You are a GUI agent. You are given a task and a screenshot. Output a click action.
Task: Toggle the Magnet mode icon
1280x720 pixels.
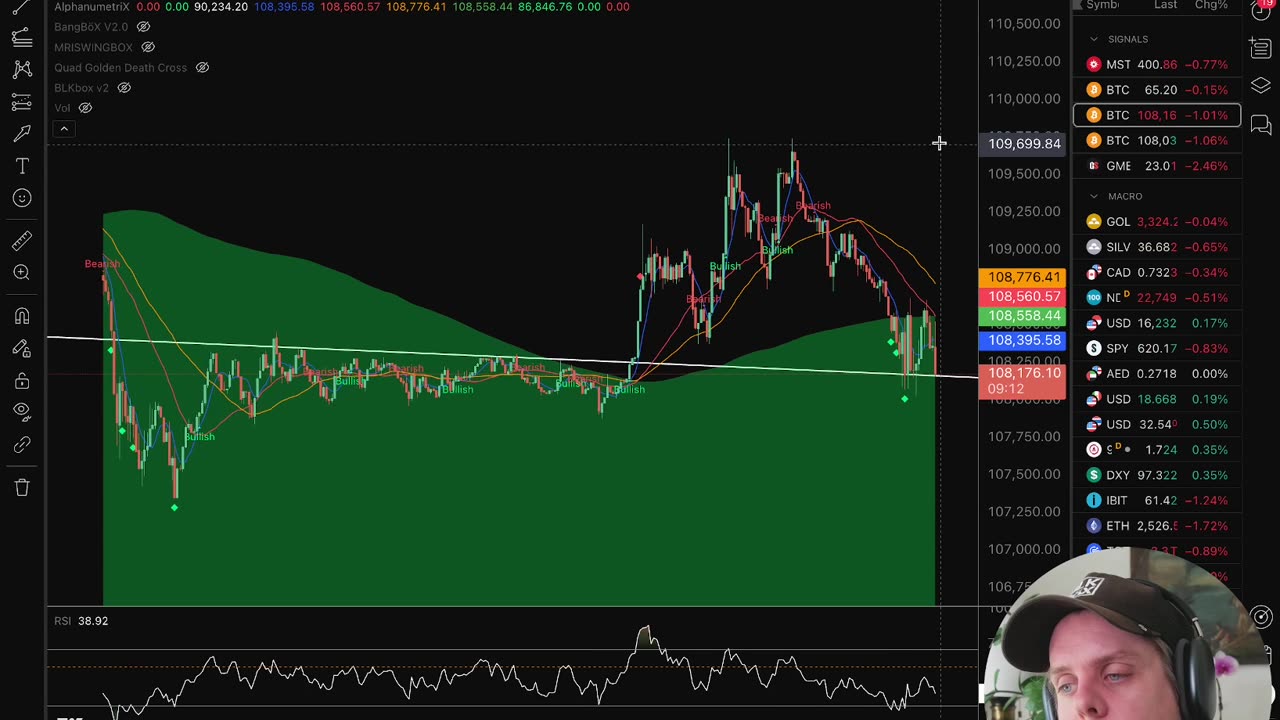(x=21, y=317)
